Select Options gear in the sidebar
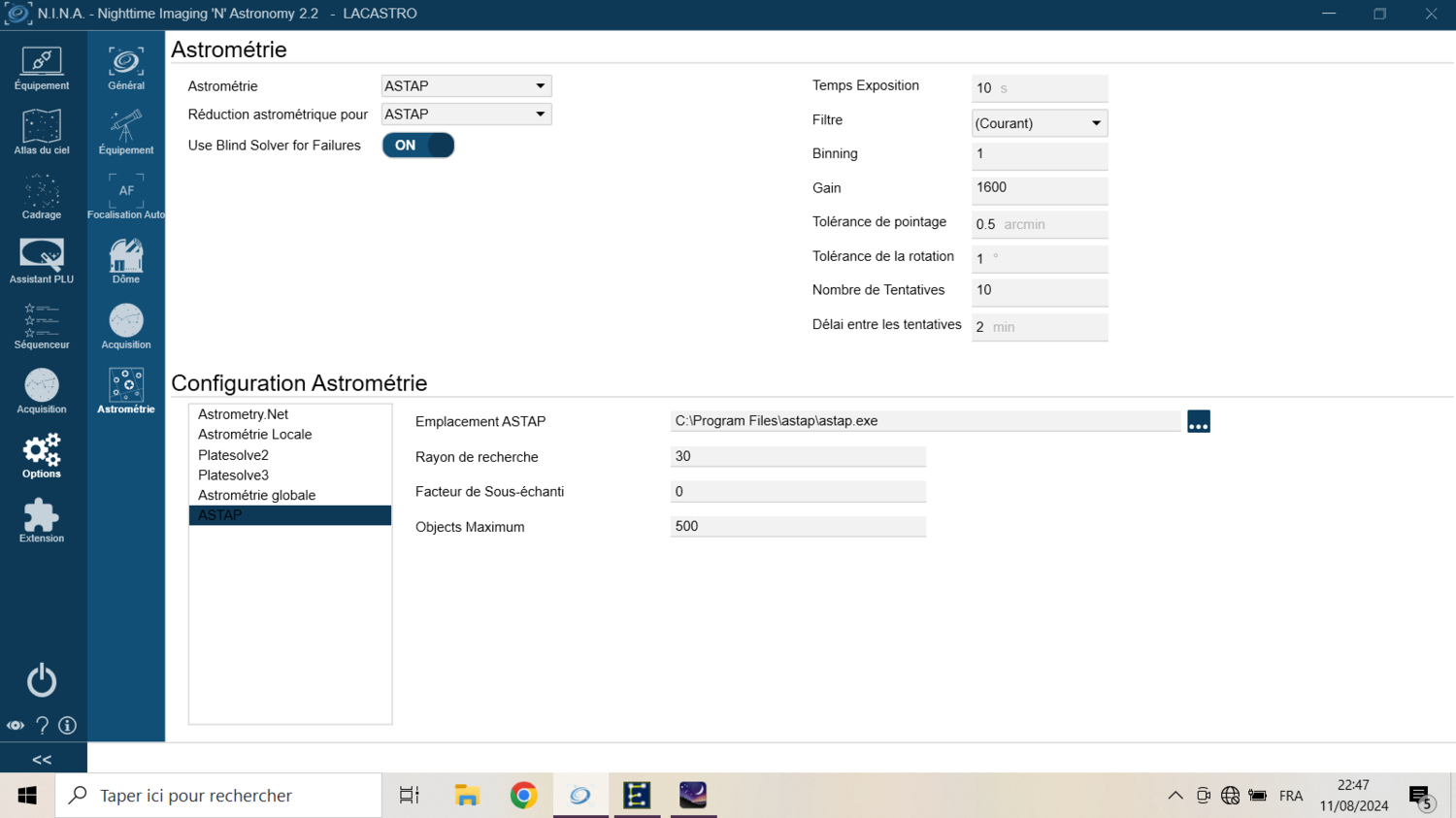Viewport: 1456px width, 818px height. pyautogui.click(x=42, y=456)
